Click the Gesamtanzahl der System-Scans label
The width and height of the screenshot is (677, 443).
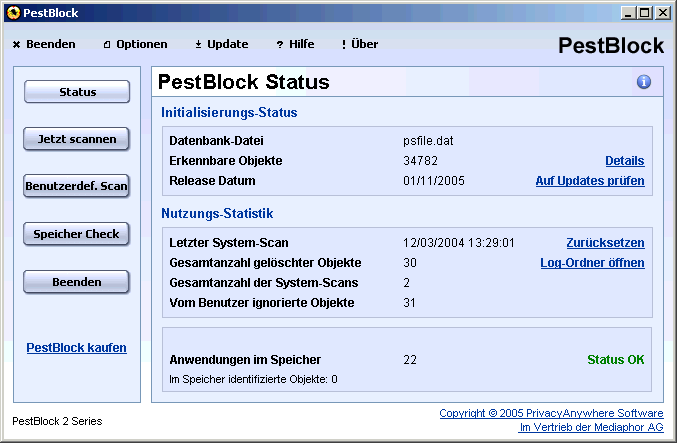coord(264,282)
